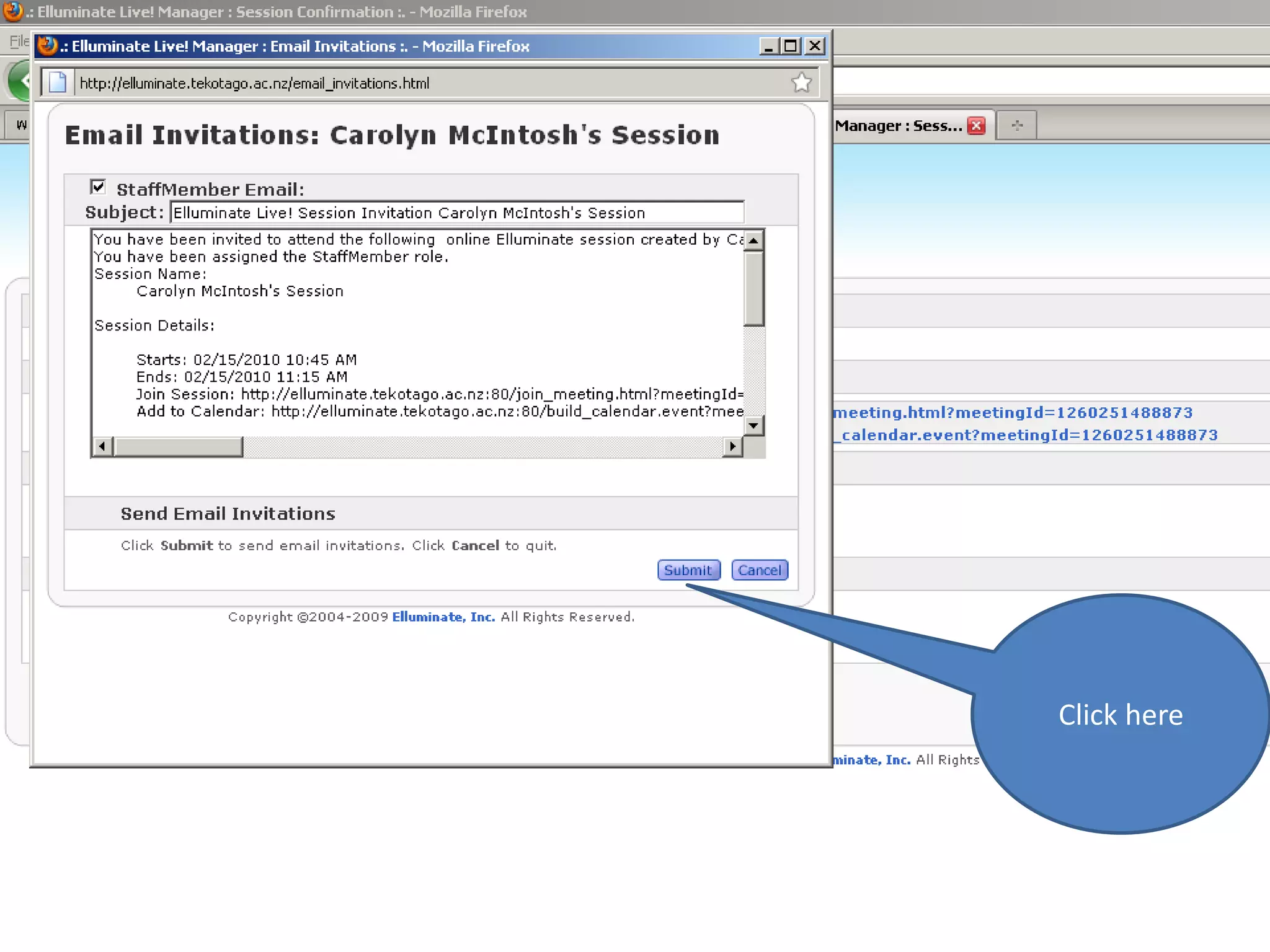The image size is (1270, 952).
Task: Click Firefox icon in popup title bar
Action: click(x=47, y=46)
